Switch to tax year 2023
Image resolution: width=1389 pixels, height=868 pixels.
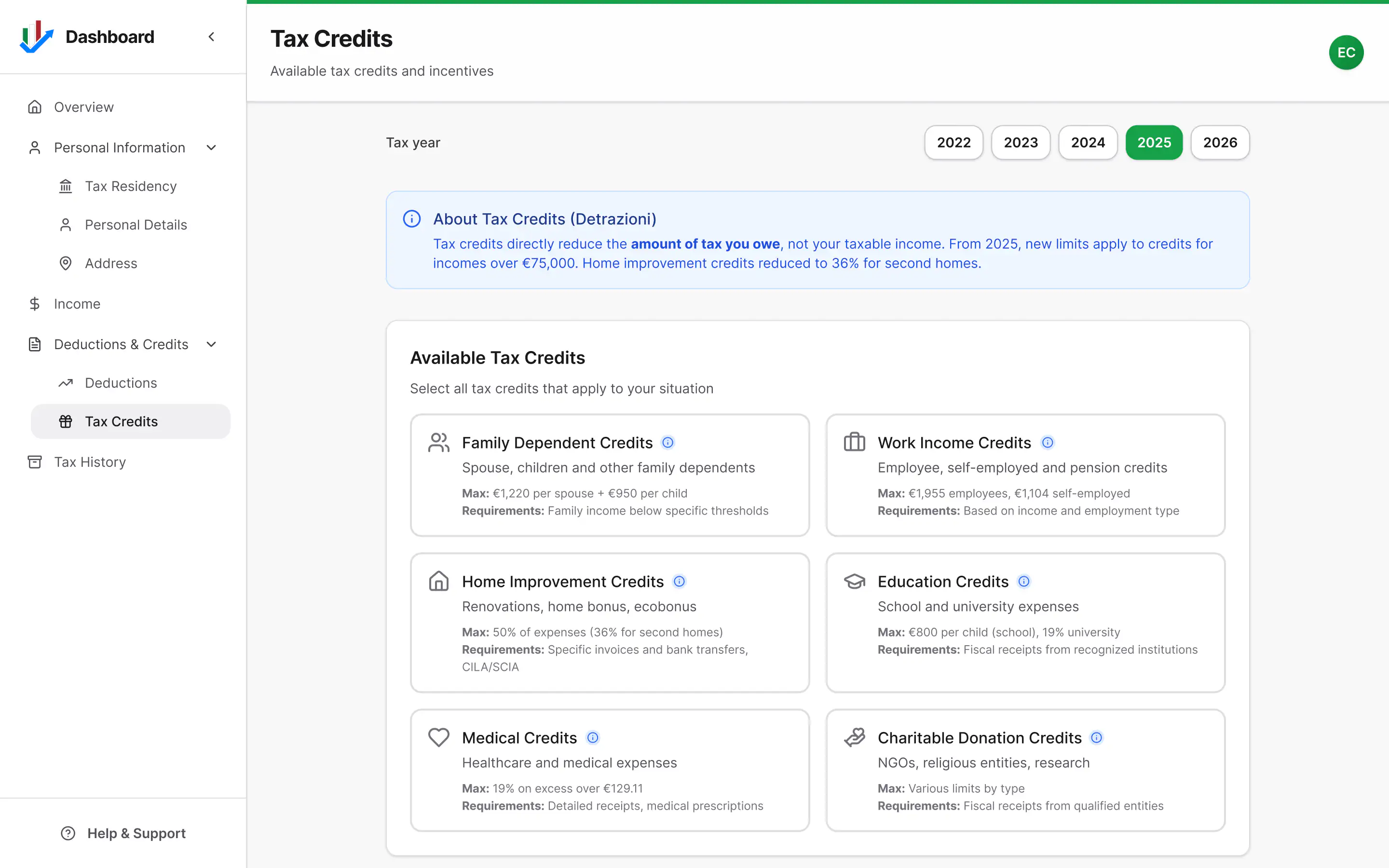(x=1020, y=142)
